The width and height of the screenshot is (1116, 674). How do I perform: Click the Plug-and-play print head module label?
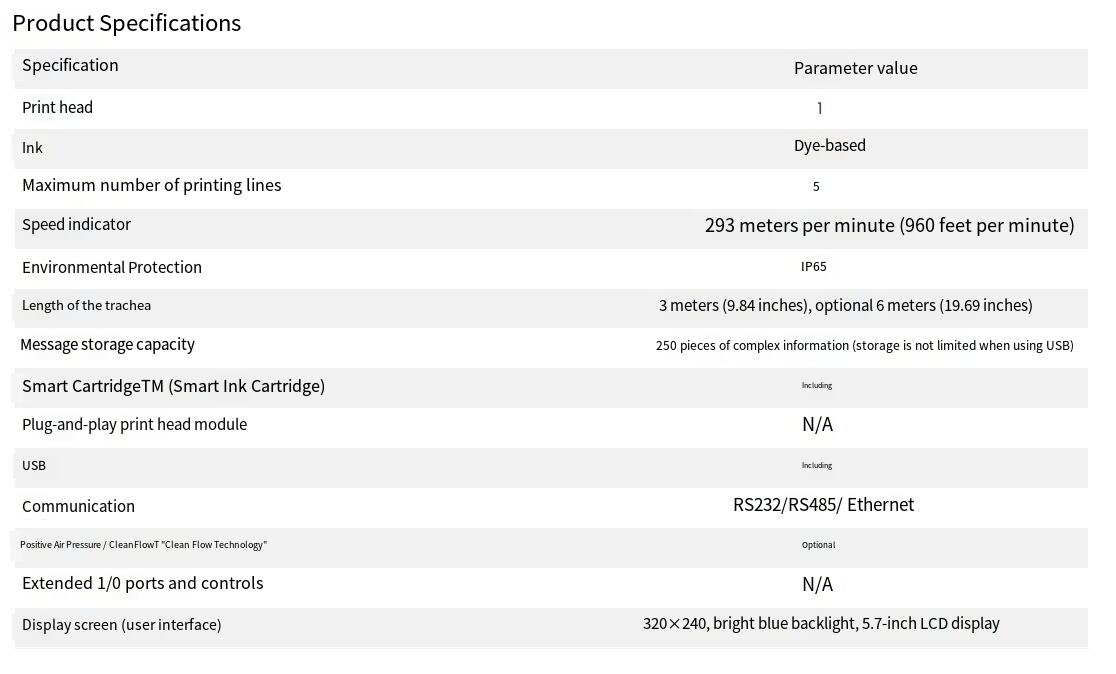coord(134,424)
